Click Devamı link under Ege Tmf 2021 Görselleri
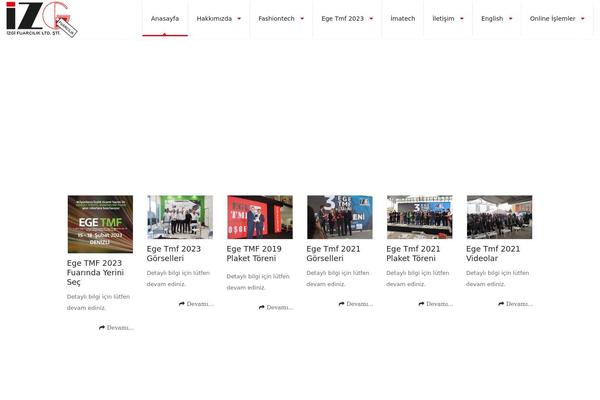Viewport: 600px width, 400px height. click(x=356, y=304)
